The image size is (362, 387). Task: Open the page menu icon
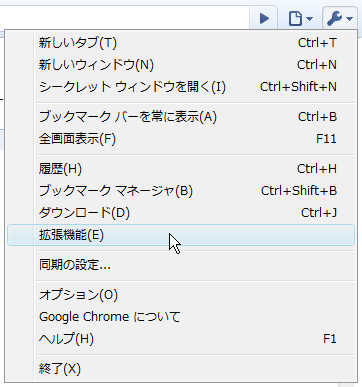coord(300,18)
